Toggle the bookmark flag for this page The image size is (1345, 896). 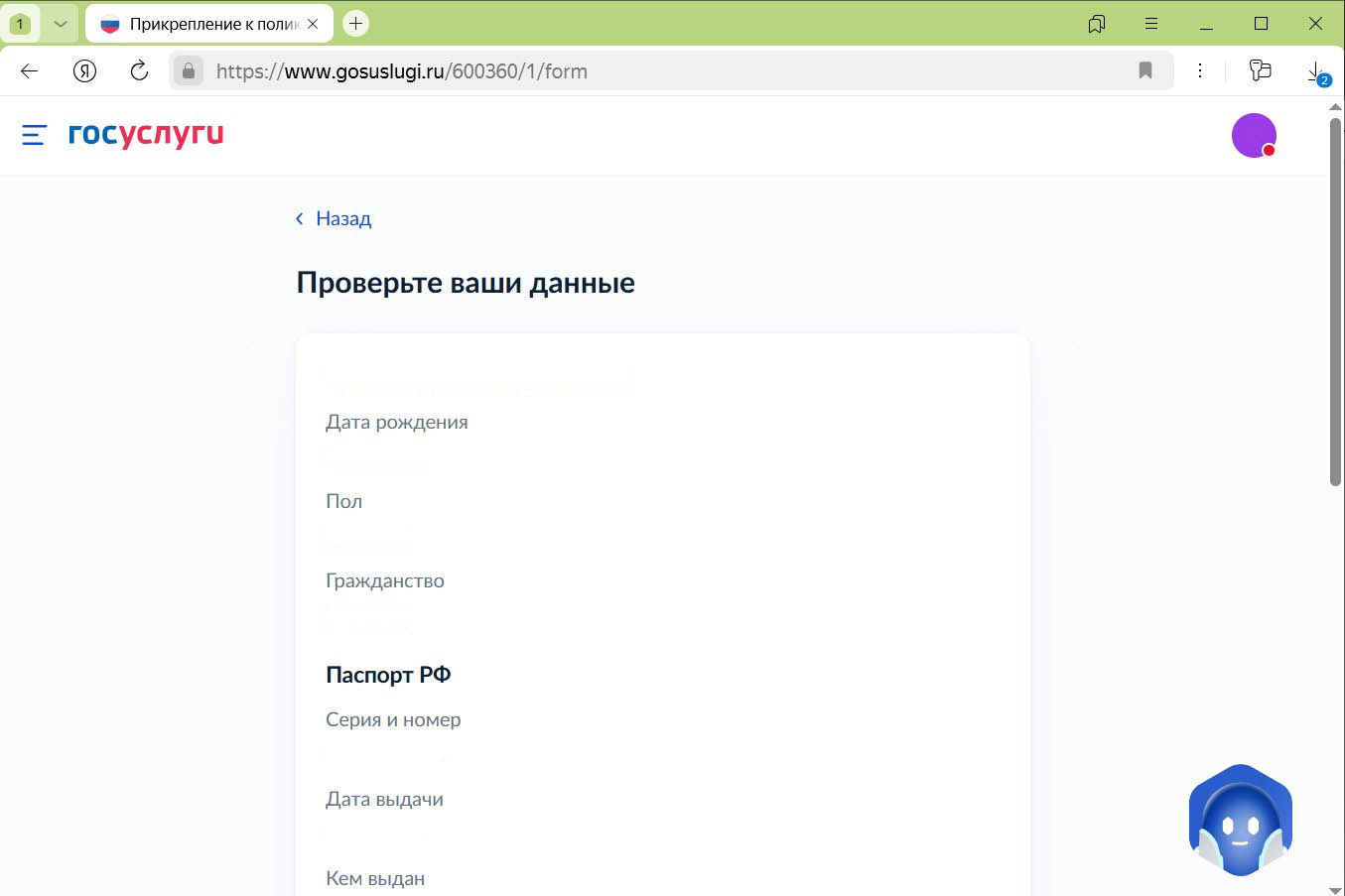click(1145, 70)
